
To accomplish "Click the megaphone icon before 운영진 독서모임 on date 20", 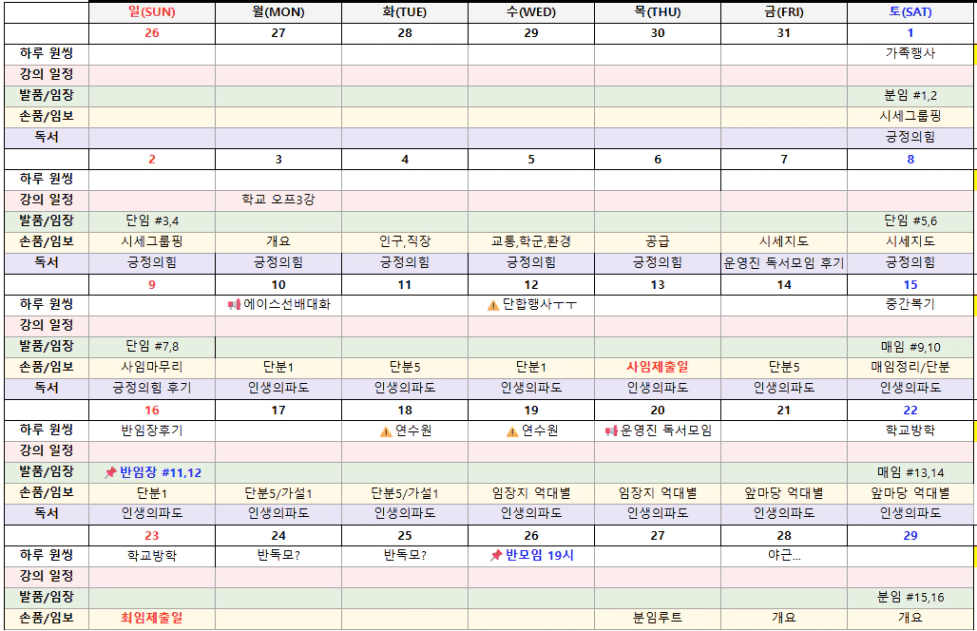I will pyautogui.click(x=611, y=430).
